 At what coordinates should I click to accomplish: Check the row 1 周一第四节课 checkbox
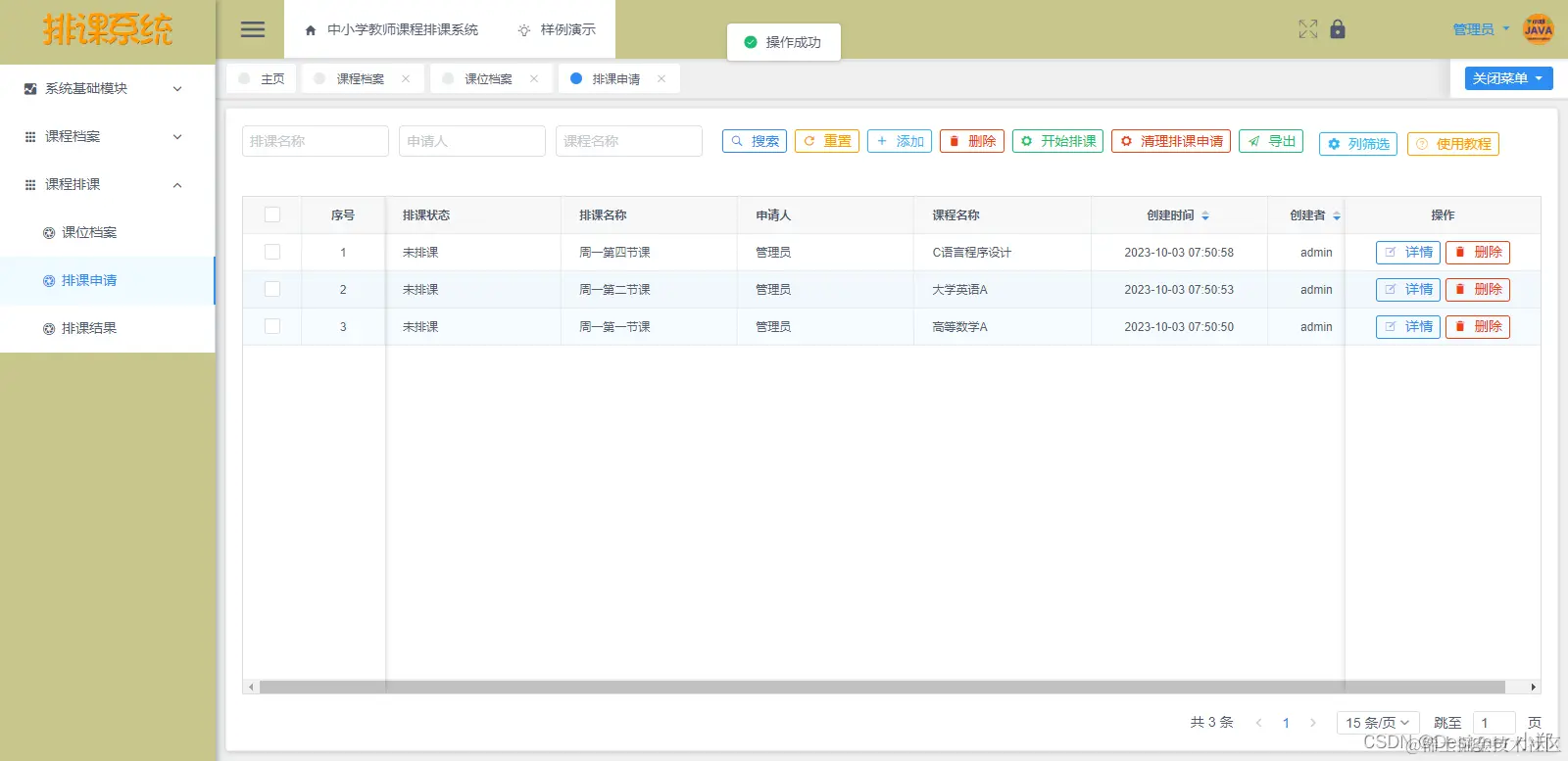(272, 253)
